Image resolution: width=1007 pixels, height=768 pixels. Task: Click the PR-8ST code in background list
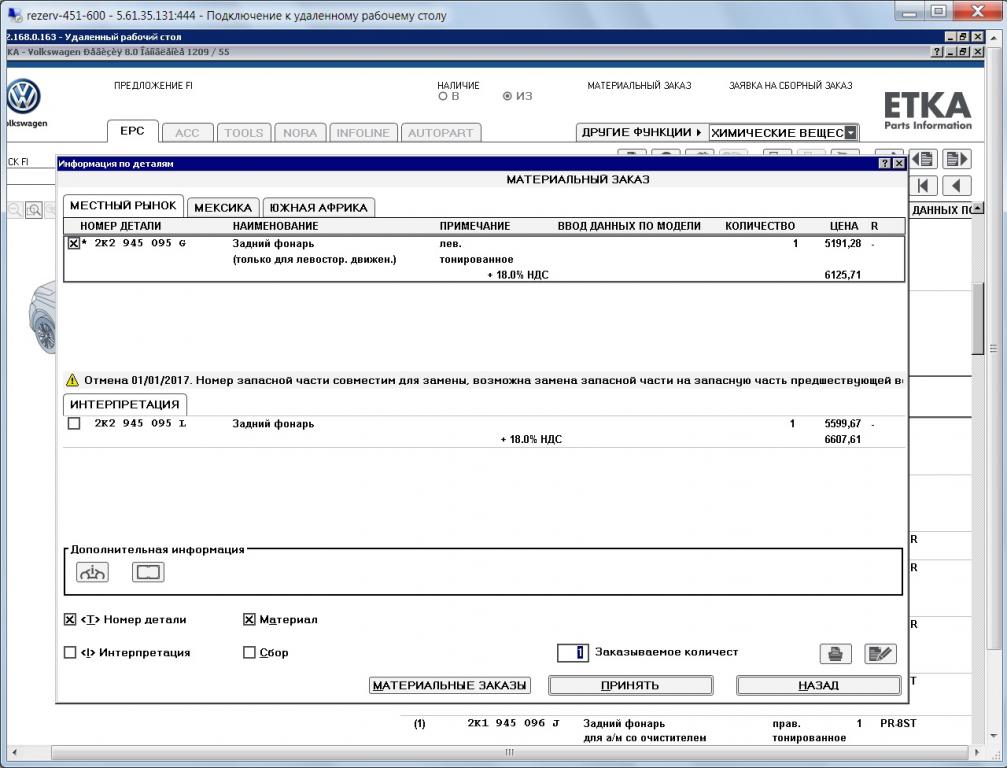[x=898, y=723]
